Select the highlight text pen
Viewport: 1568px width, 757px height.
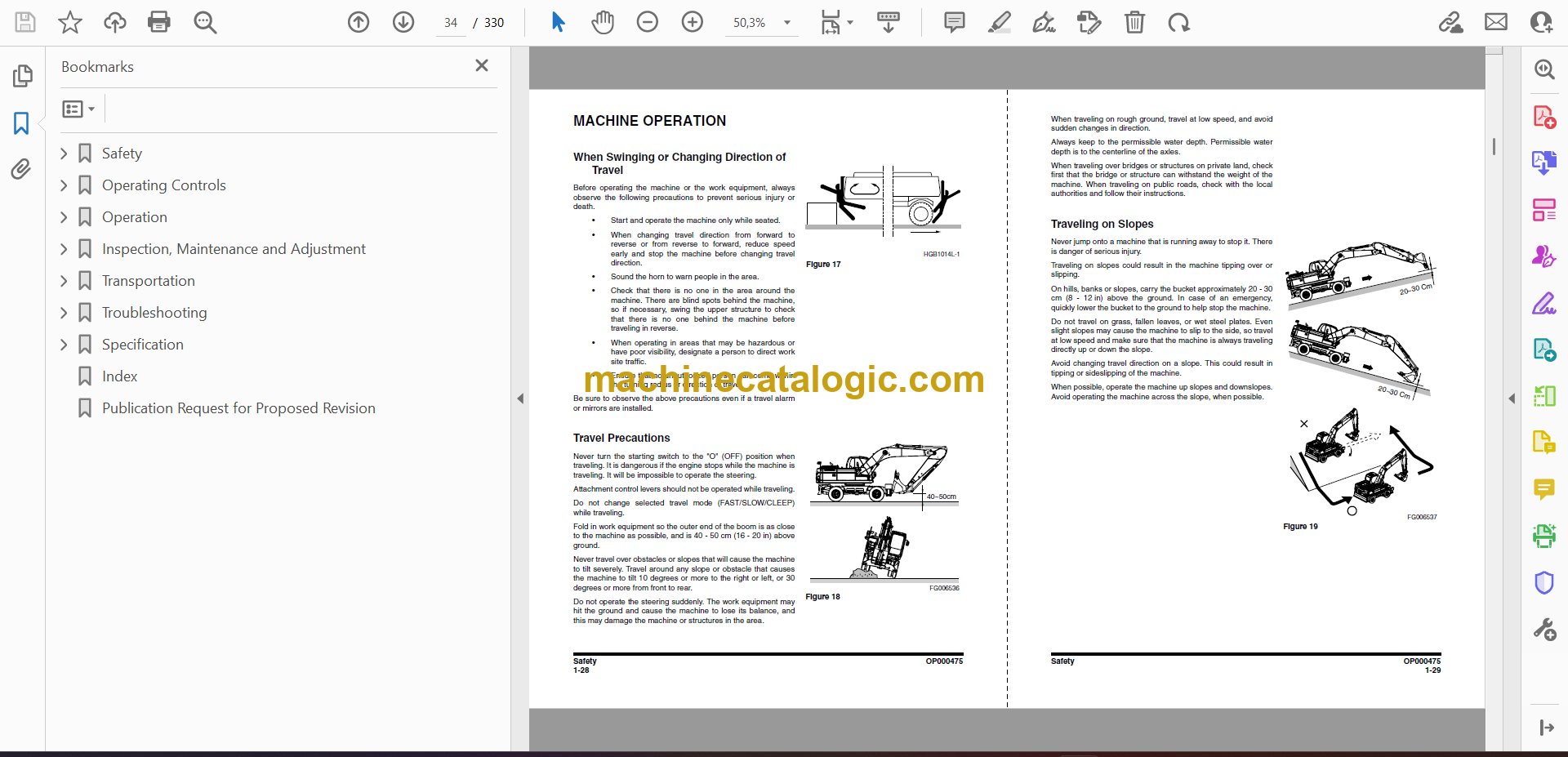999,22
